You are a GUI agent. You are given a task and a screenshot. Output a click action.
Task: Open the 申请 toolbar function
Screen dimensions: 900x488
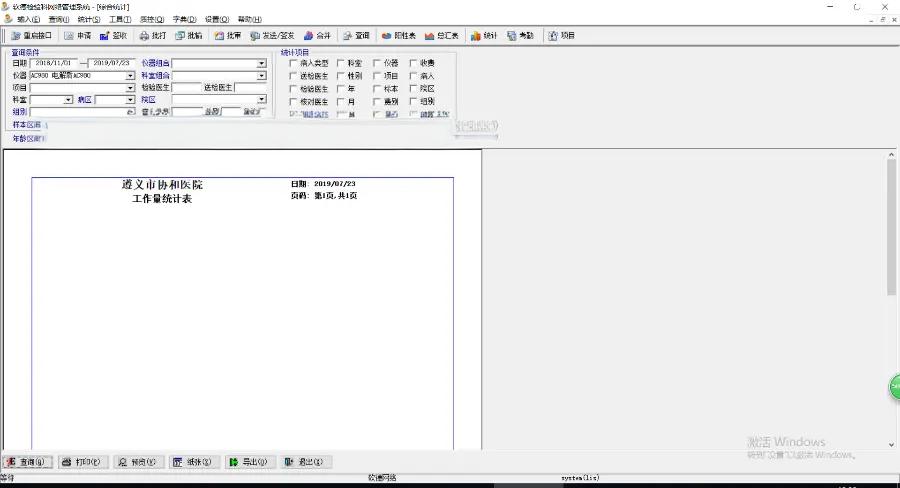point(77,36)
